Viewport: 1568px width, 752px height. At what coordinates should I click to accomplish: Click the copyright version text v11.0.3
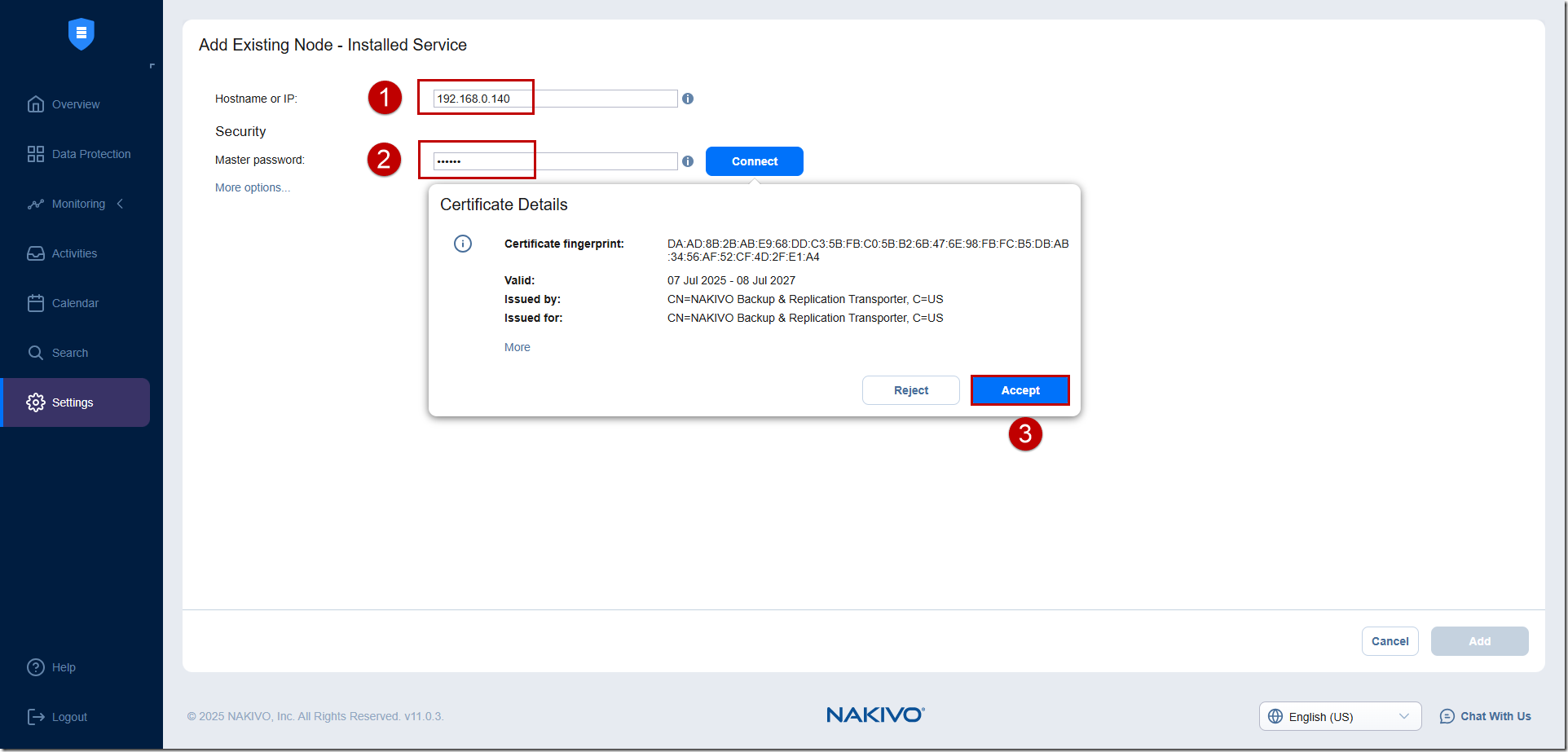coord(315,716)
